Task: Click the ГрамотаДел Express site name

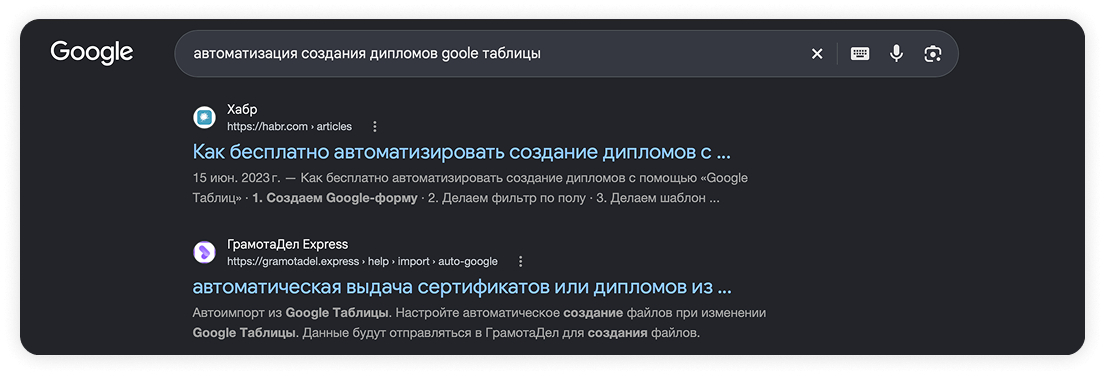Action: coord(287,244)
